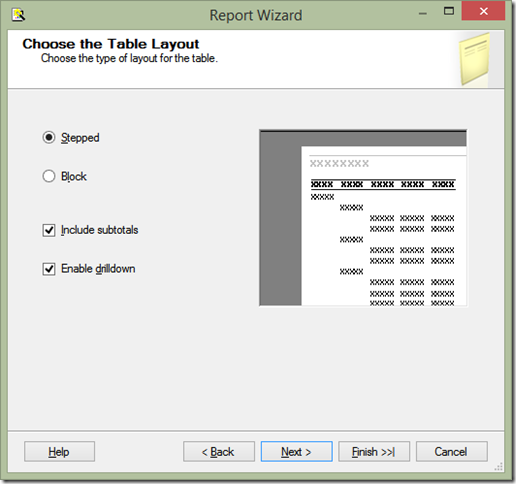Minimize the Report Wizard window
Image resolution: width=516 pixels, height=484 pixels.
423,14
